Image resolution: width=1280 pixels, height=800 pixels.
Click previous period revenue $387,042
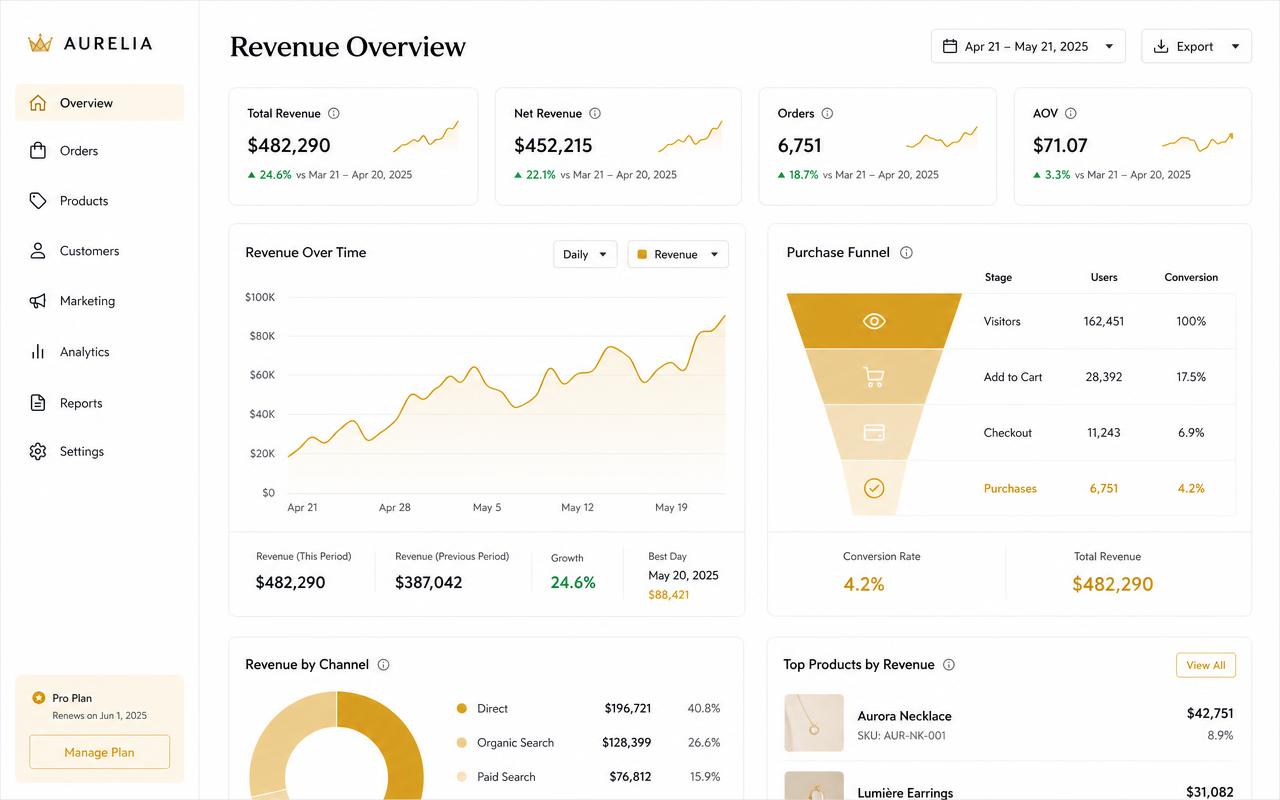click(428, 582)
